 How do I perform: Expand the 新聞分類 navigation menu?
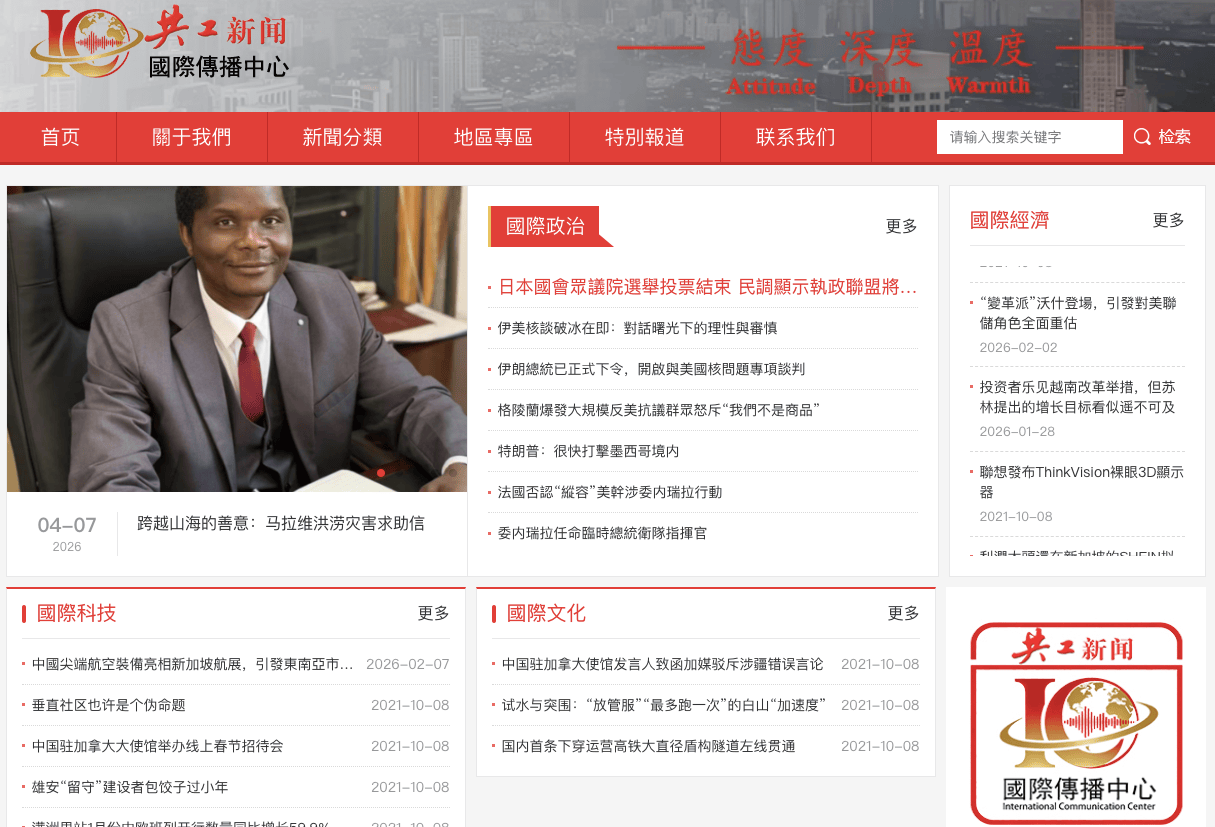(342, 137)
